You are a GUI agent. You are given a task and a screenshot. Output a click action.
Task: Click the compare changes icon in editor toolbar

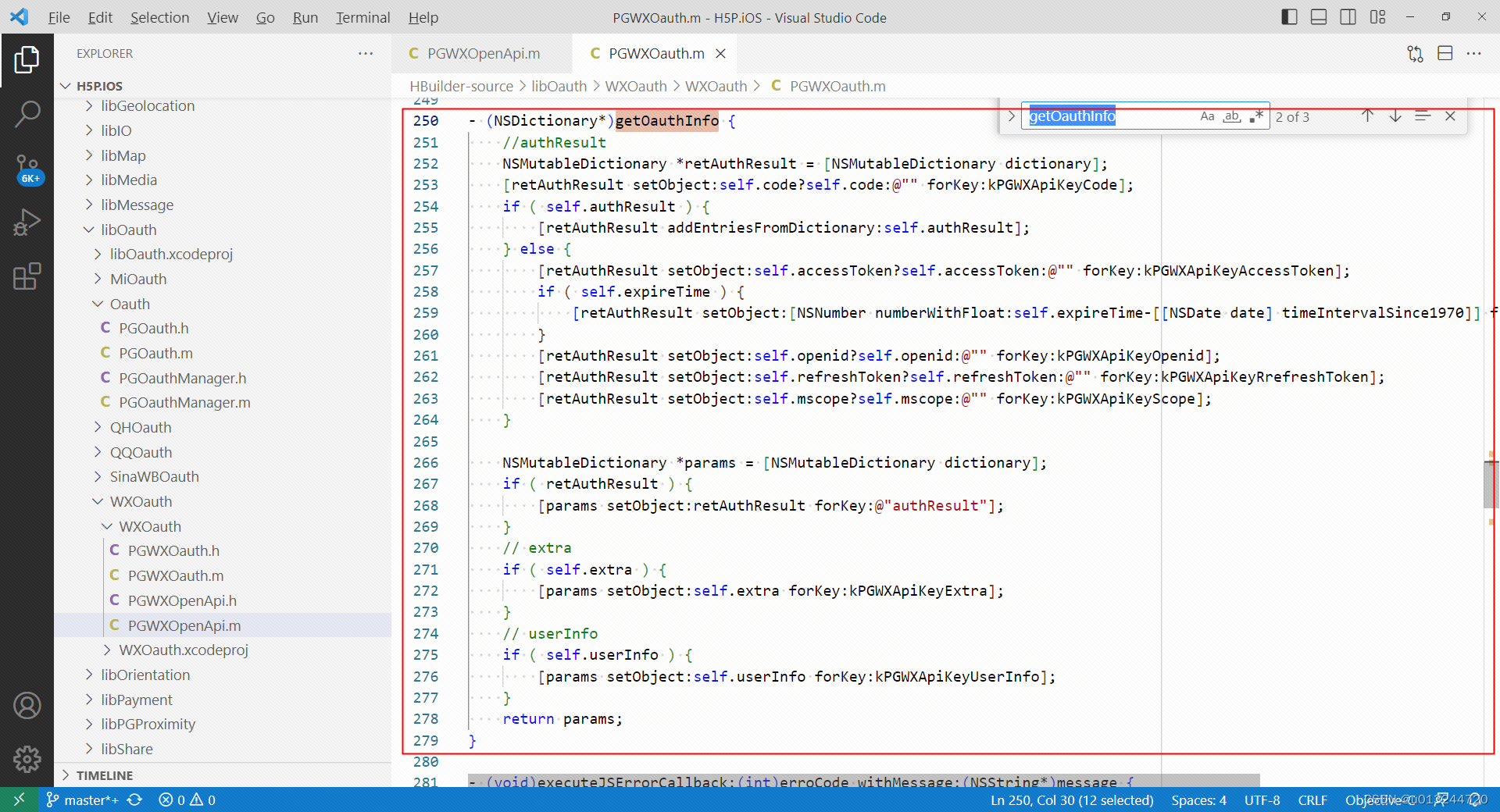point(1415,53)
